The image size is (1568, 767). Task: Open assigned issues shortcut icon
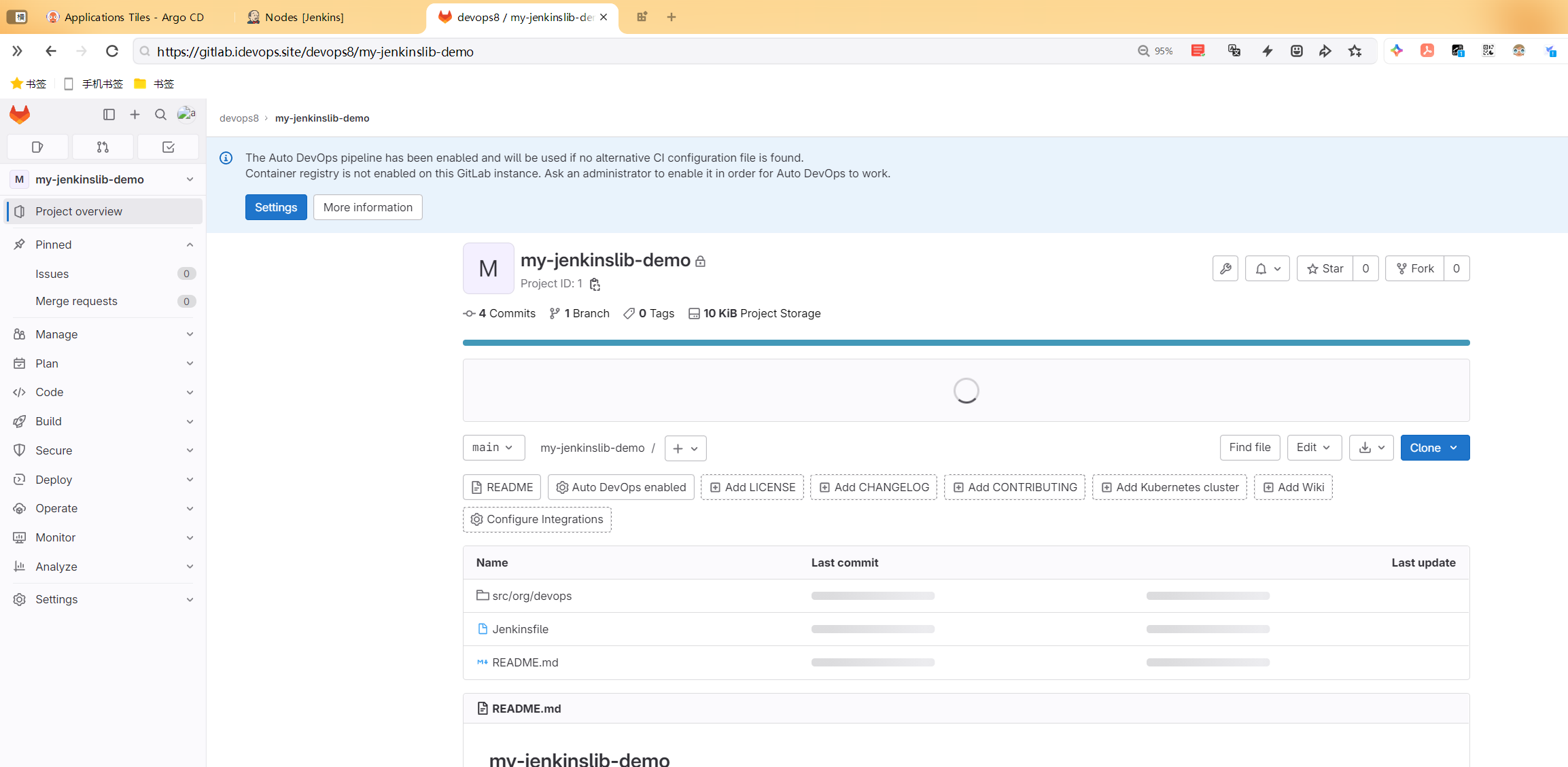click(37, 147)
